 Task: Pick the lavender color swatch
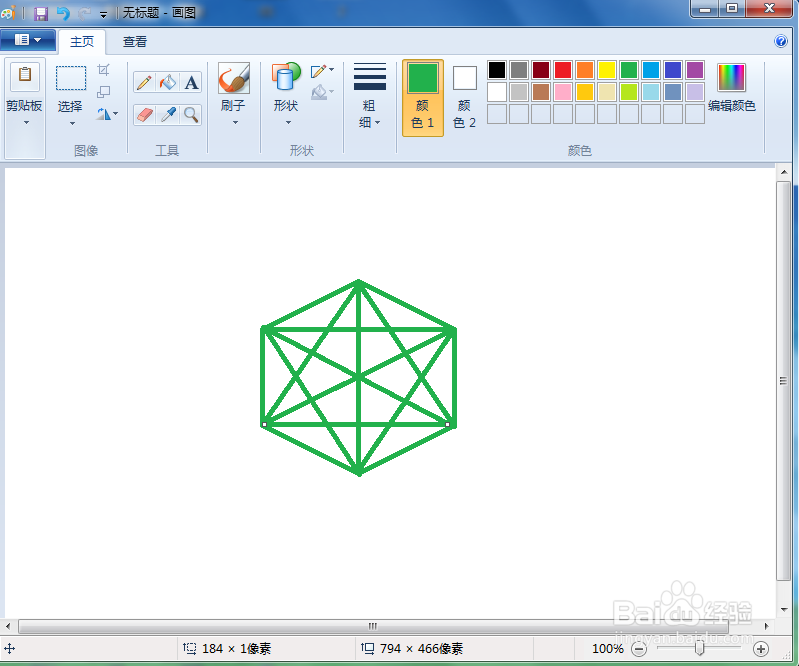click(695, 92)
